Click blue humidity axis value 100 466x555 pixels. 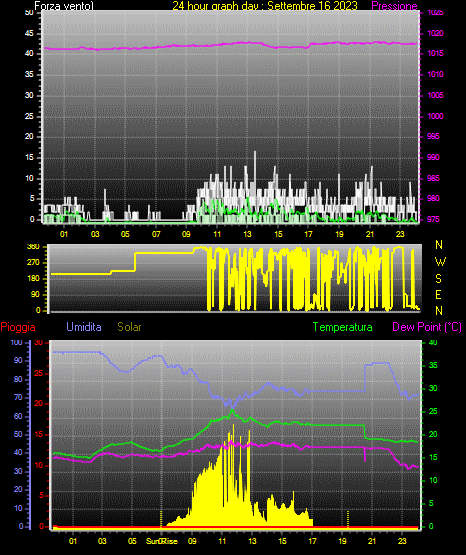(x=16, y=343)
